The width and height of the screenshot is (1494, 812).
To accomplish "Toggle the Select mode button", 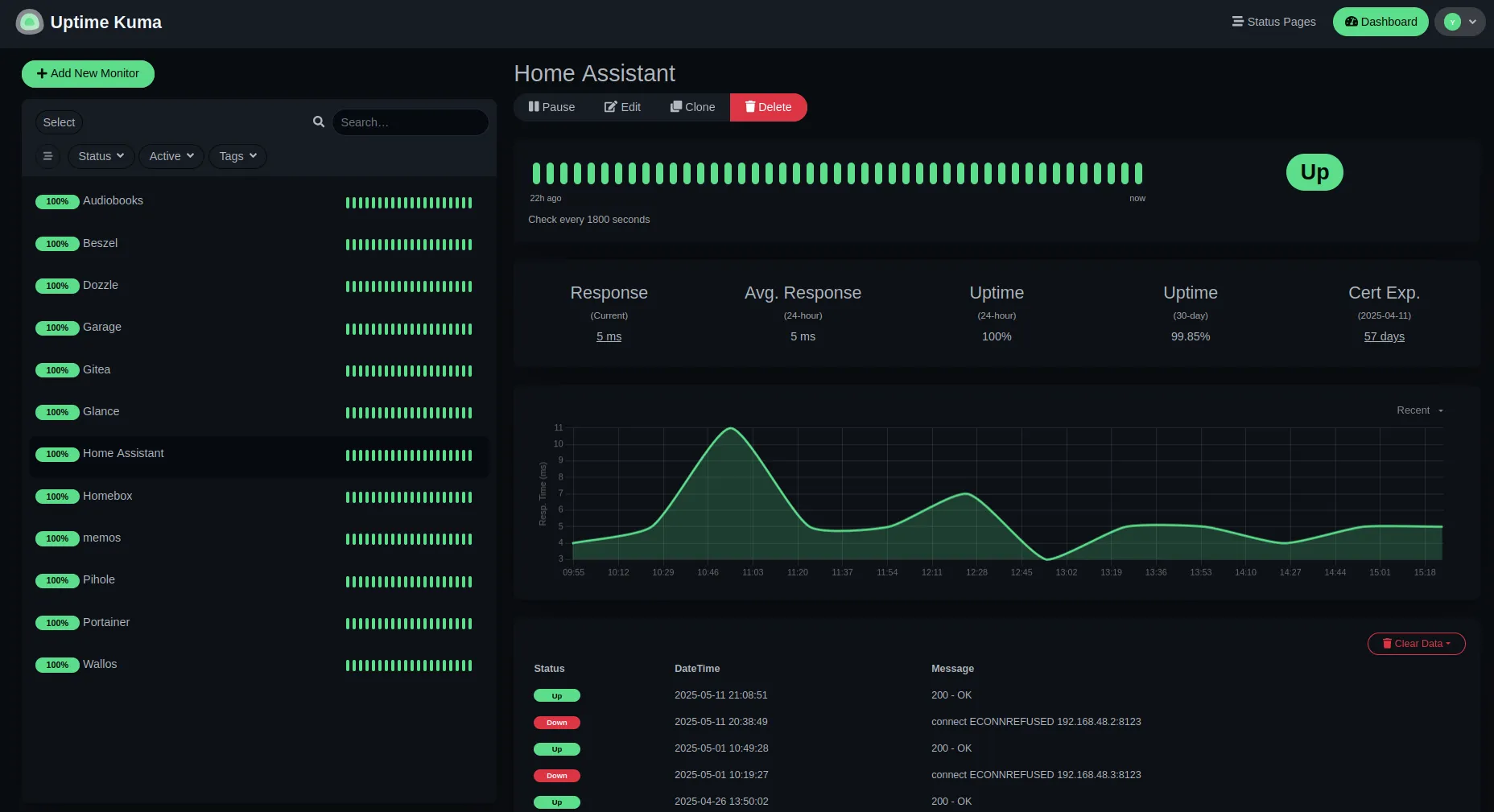I will [x=59, y=122].
